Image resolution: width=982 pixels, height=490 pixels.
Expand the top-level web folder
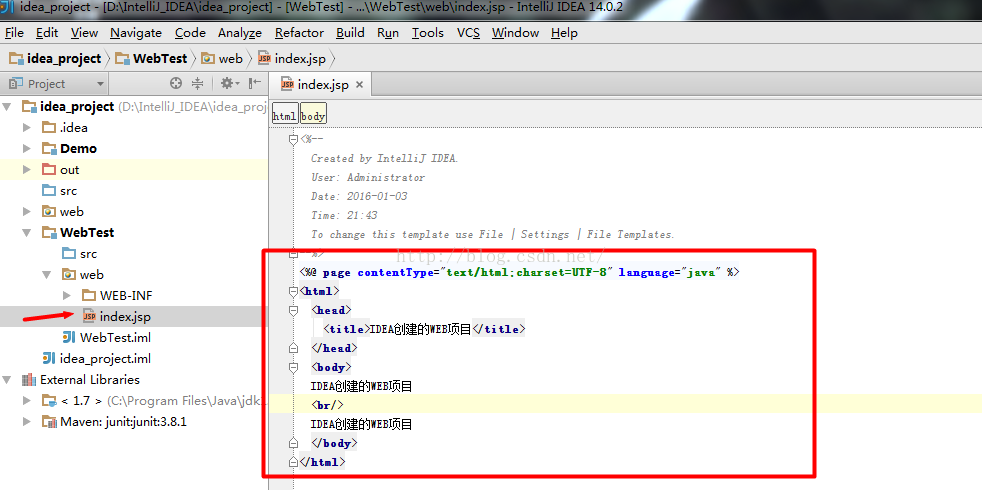click(x=26, y=212)
